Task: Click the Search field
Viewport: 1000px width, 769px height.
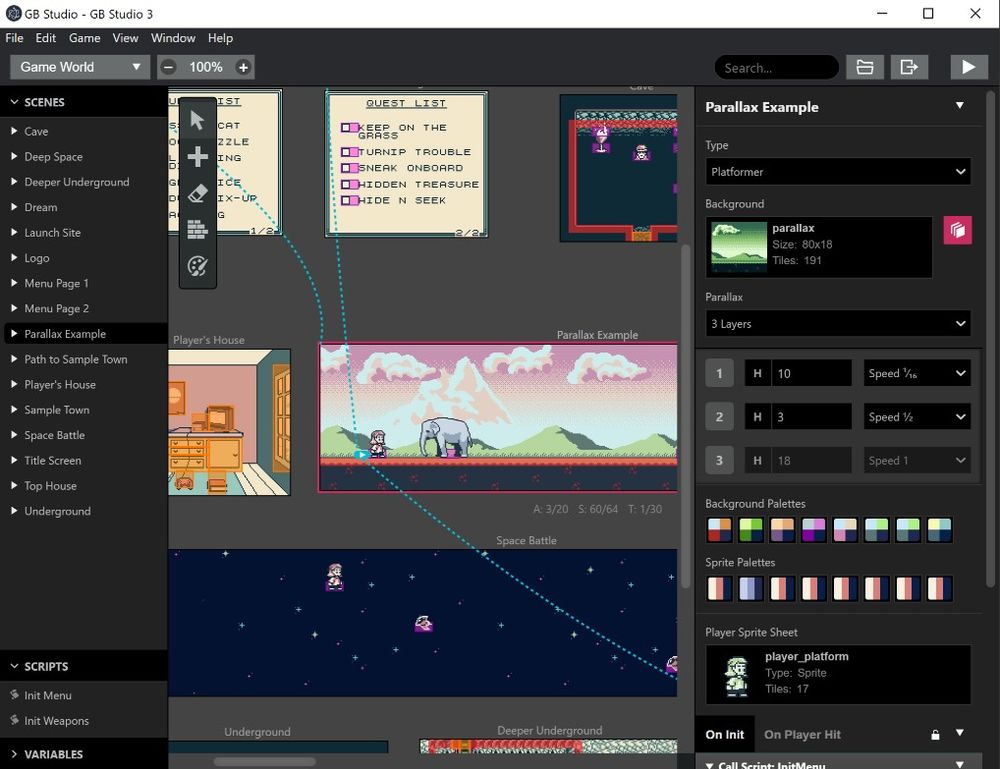Action: point(777,67)
